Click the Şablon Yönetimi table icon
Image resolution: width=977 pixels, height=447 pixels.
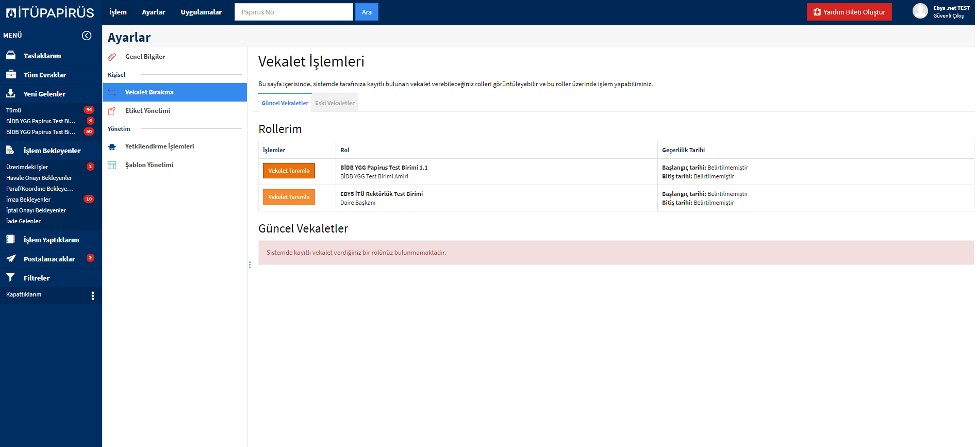[112, 165]
